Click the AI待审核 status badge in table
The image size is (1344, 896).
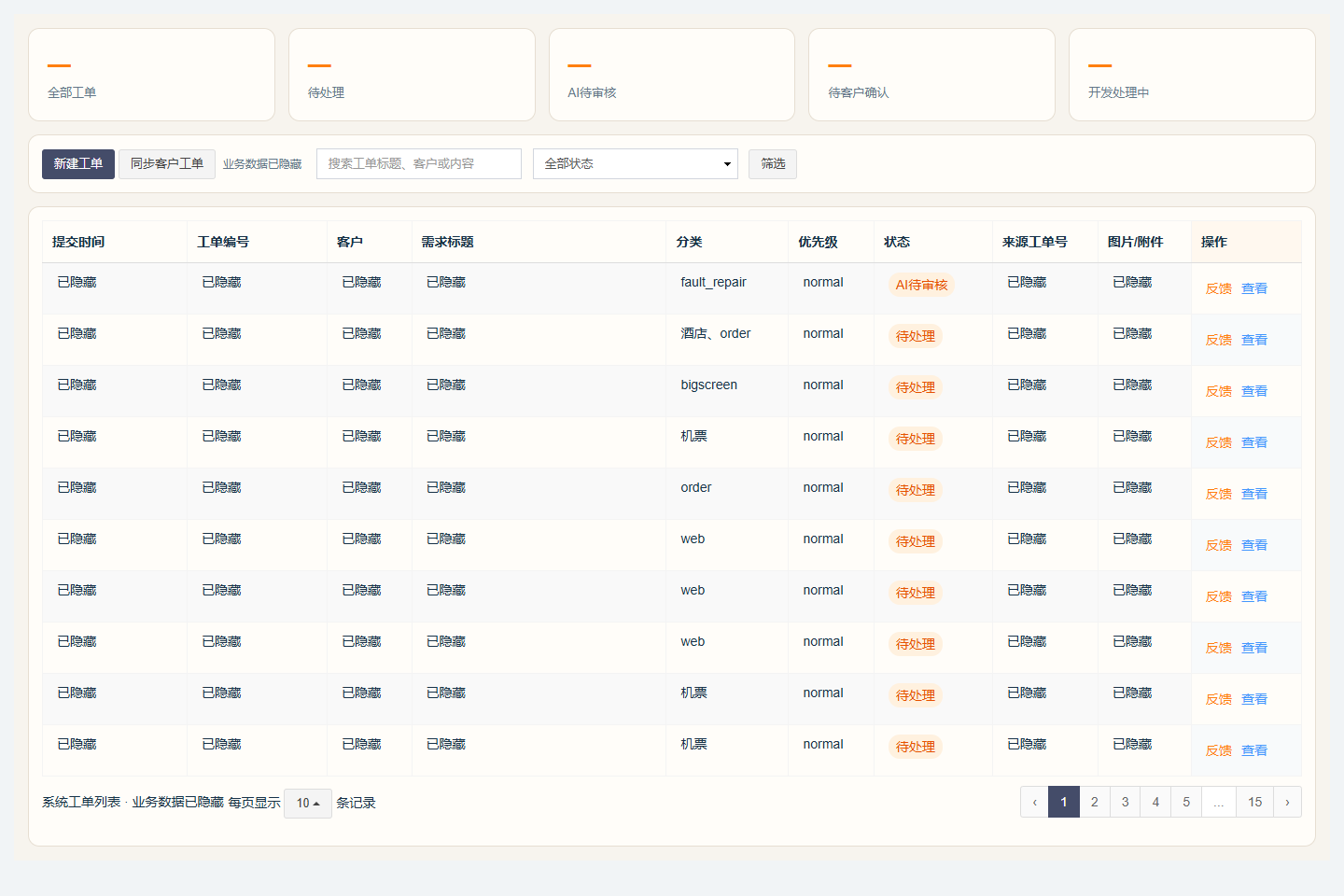point(921,285)
